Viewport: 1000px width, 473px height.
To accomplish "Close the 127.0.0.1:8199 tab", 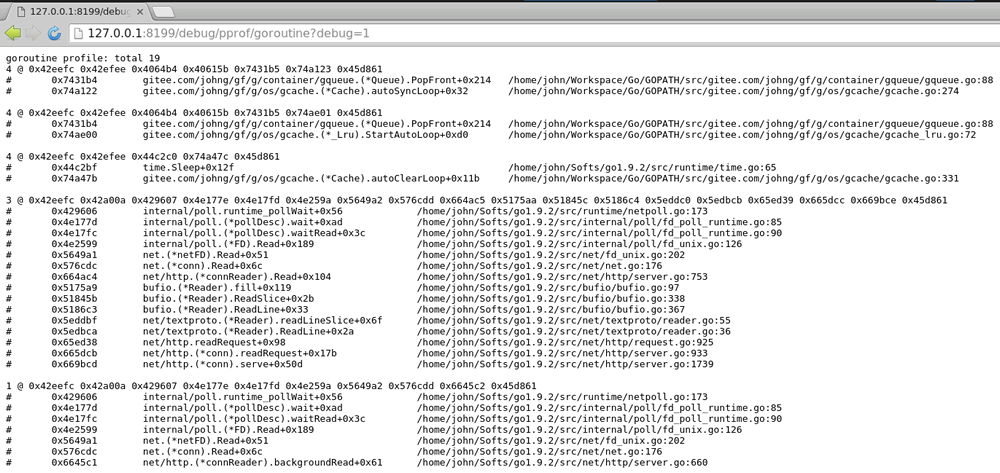I will point(138,10).
